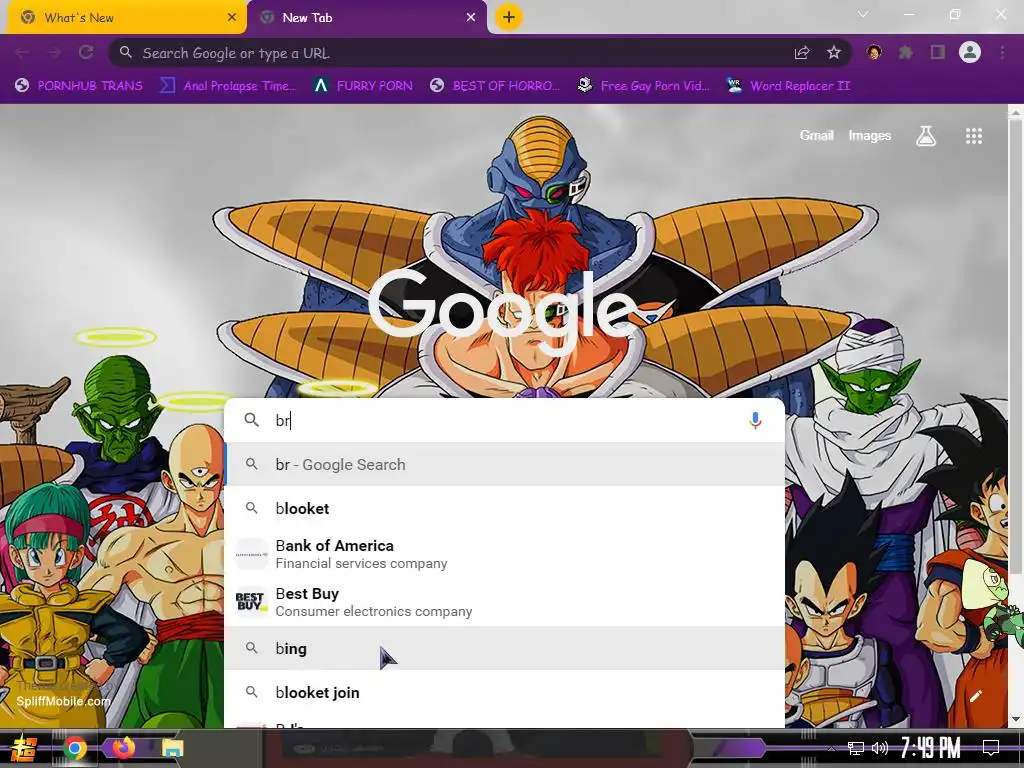Select the New Tab browser tab
The height and width of the screenshot is (768, 1024).
pyautogui.click(x=367, y=18)
